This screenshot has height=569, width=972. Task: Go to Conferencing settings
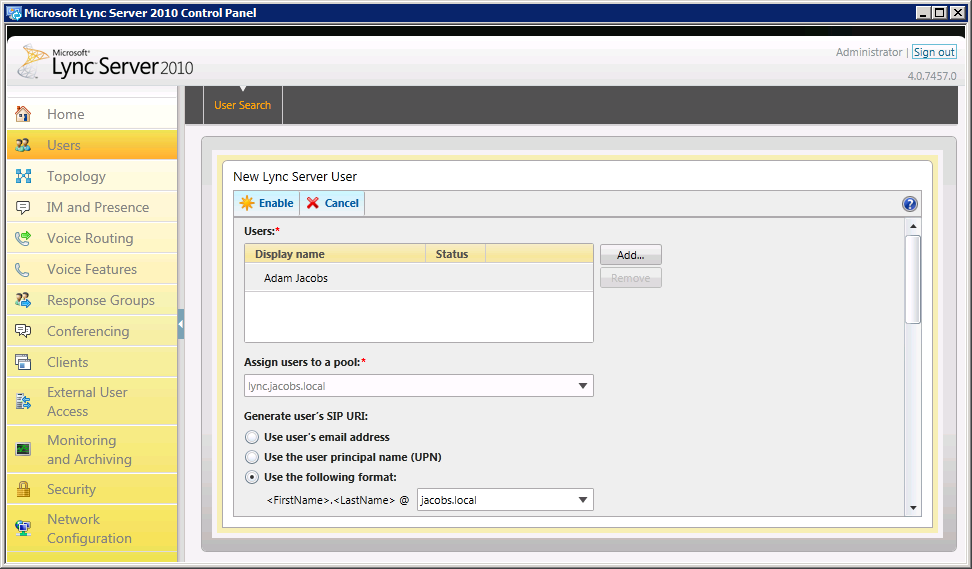92,331
